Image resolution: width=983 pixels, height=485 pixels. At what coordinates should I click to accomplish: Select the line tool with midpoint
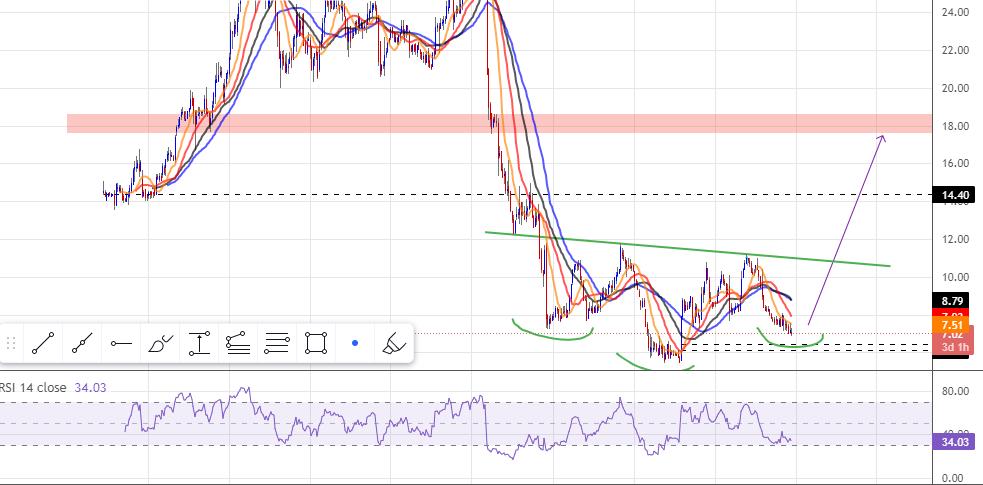coord(81,344)
